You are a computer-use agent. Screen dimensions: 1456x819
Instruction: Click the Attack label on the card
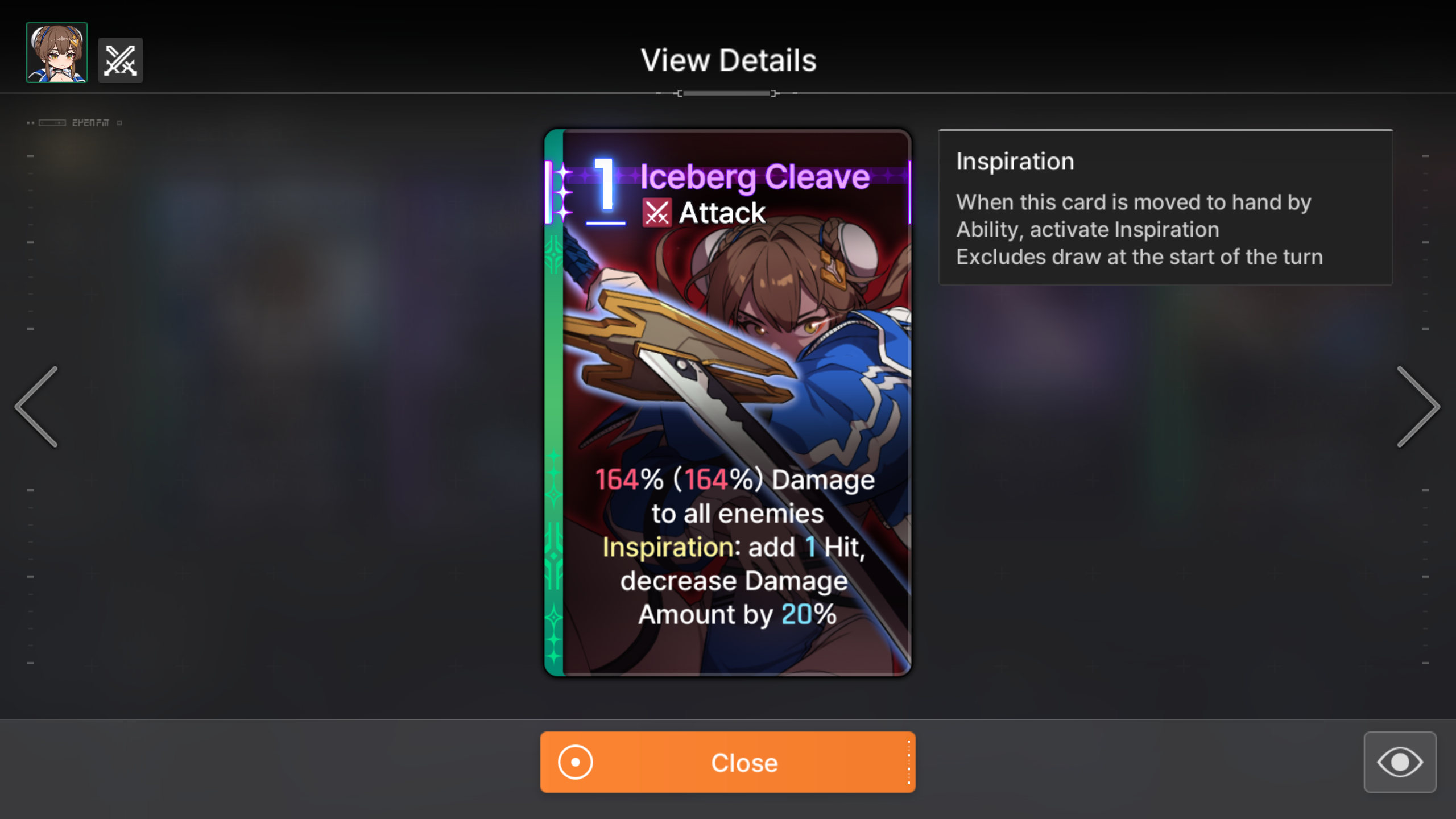tap(722, 213)
